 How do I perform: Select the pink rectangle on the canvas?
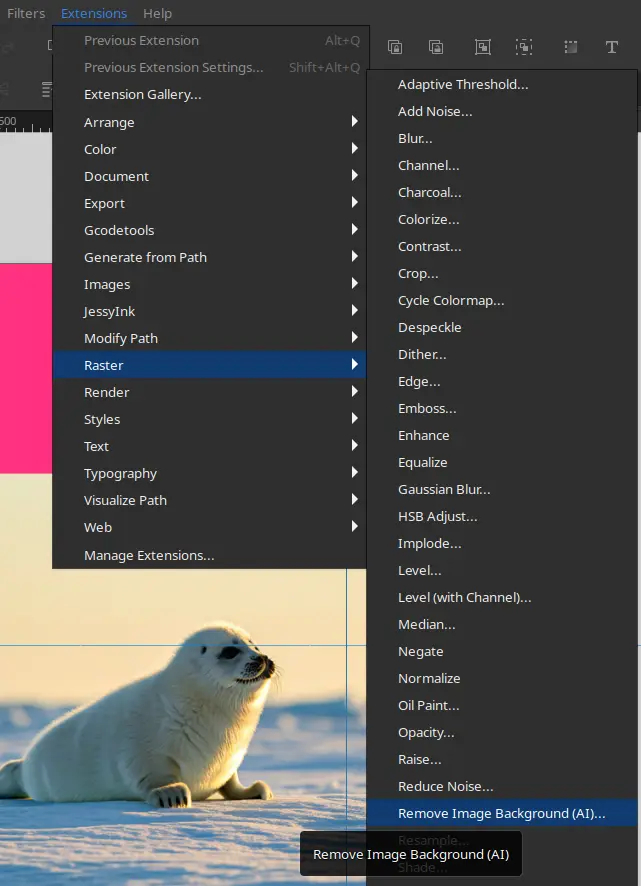tap(26, 368)
